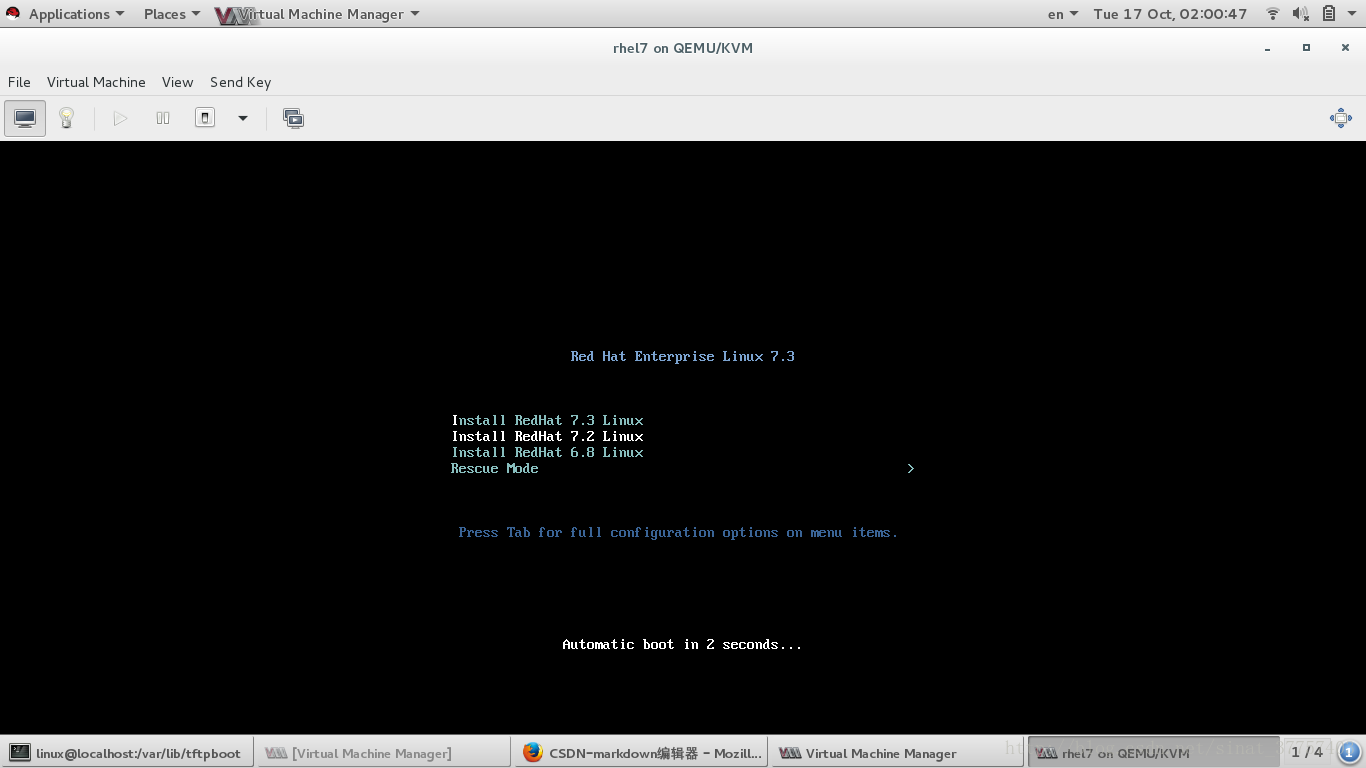Open Virtual Machine Manager app menu
This screenshot has width=1366, height=768.
[x=317, y=14]
